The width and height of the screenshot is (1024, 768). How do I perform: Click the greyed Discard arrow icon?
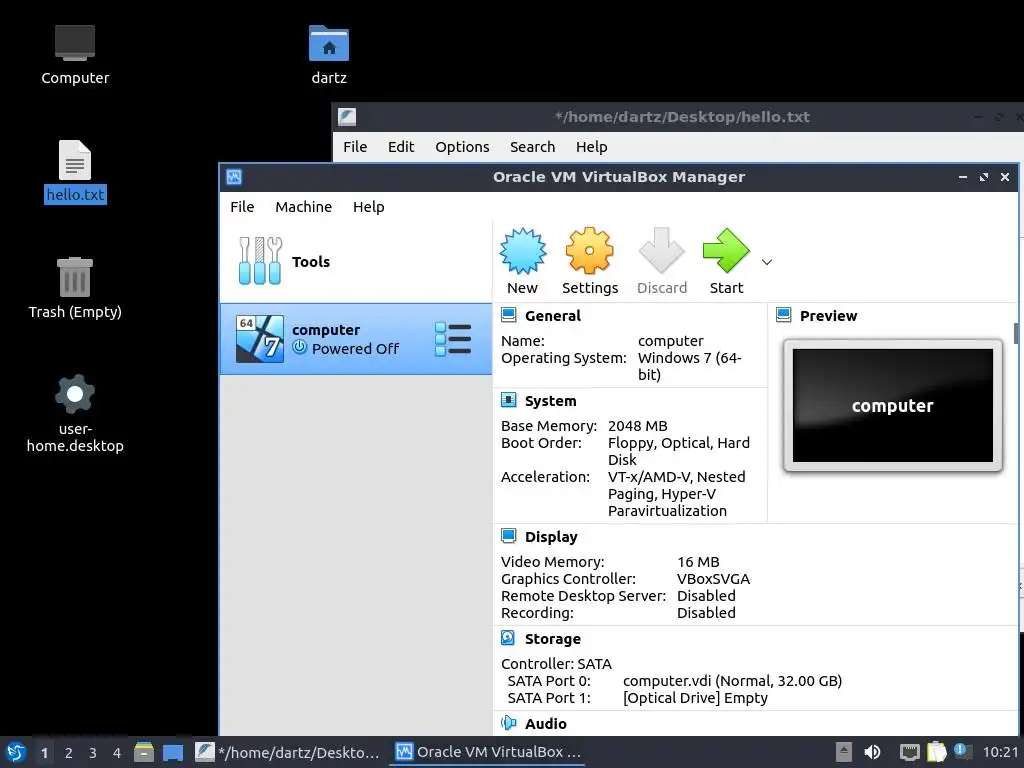tap(662, 251)
